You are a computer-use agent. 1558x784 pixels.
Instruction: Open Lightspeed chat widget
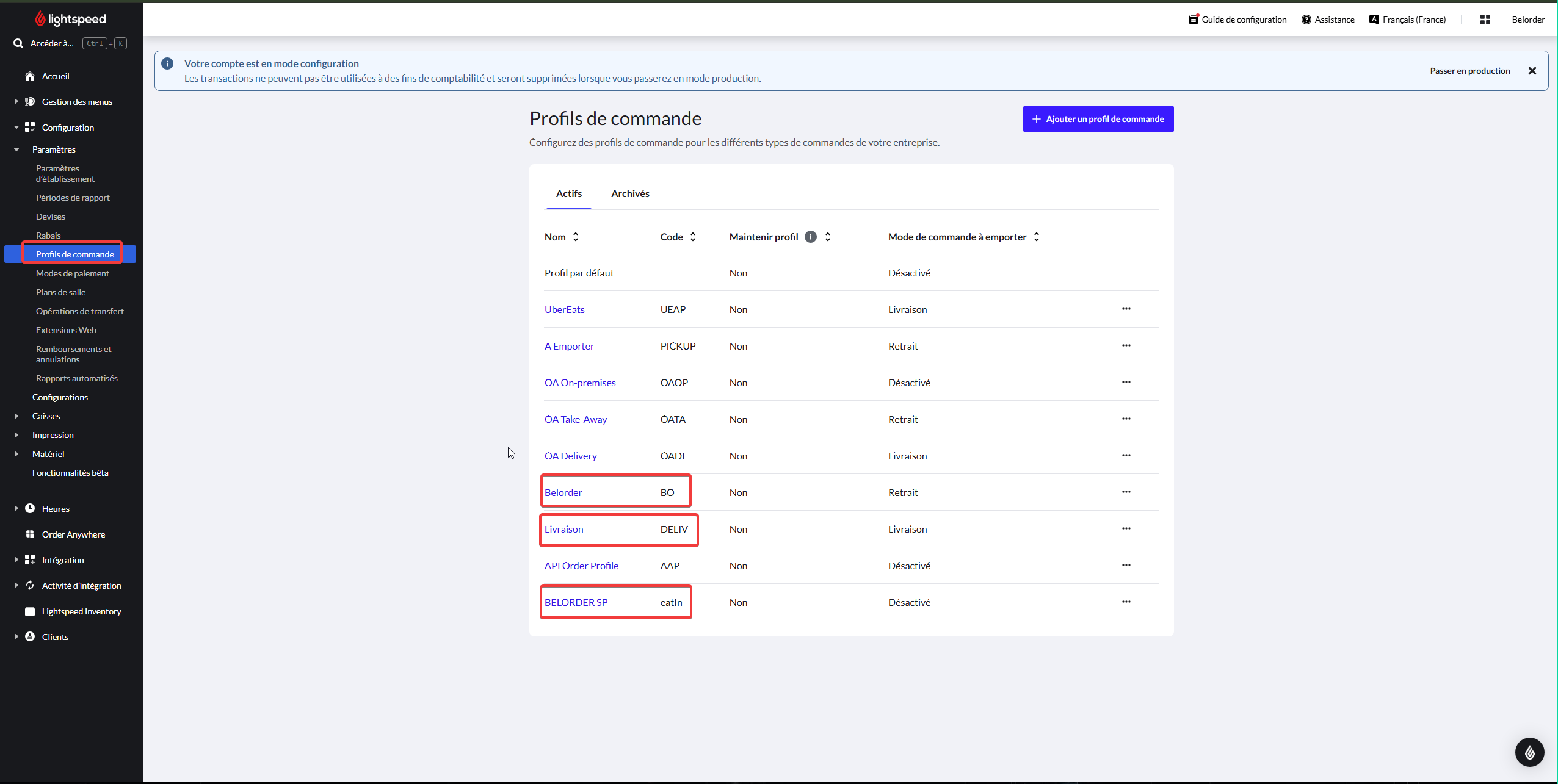(x=1530, y=752)
